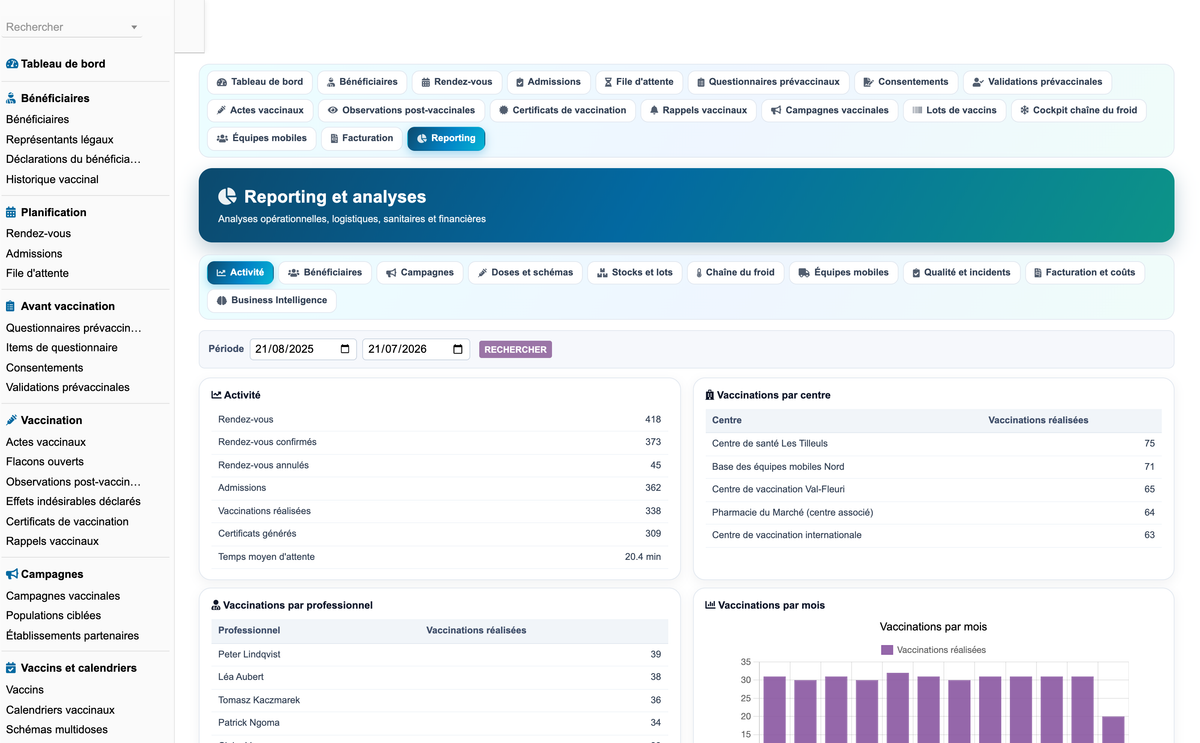Click the eye icon on Observations post-vaccinales
The image size is (1200, 743).
point(333,110)
